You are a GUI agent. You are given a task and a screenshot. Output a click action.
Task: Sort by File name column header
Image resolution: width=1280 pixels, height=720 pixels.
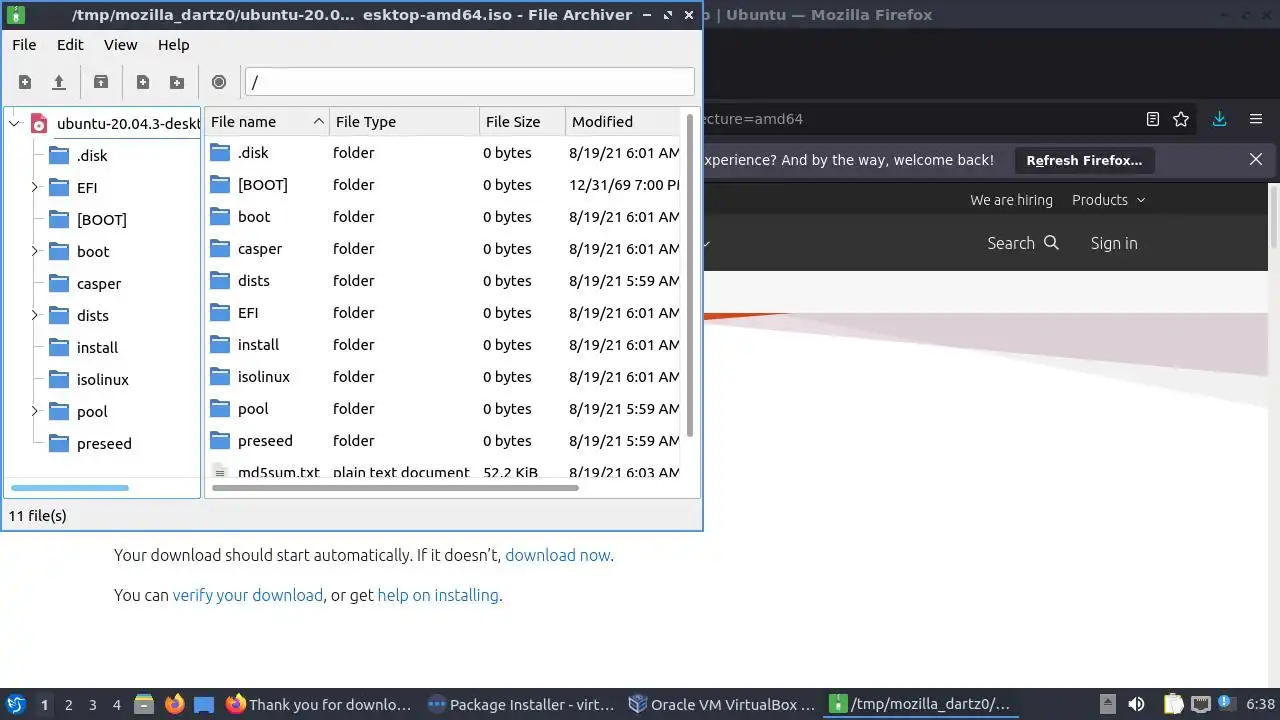tap(267, 121)
